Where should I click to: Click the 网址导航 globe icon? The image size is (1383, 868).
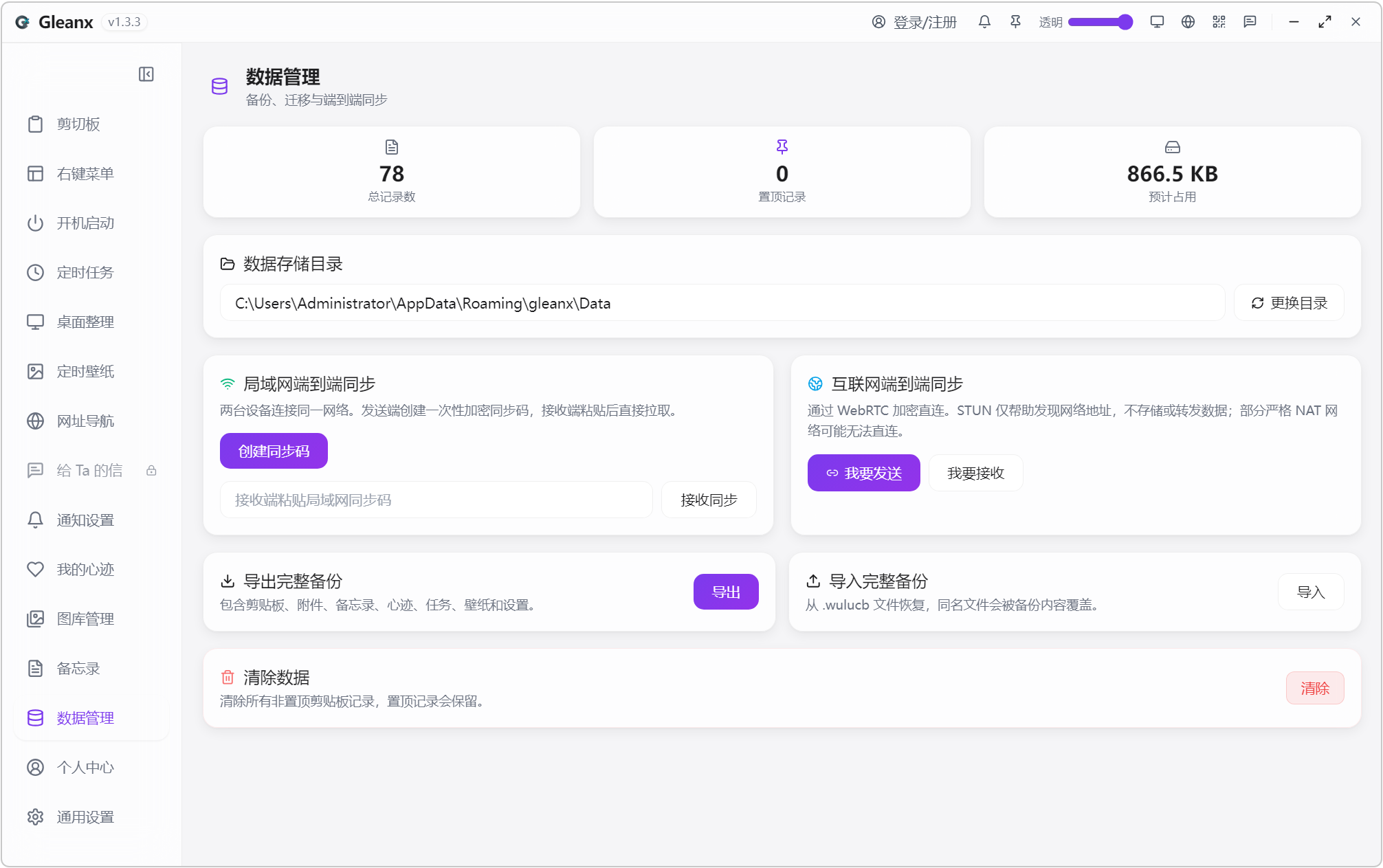(x=35, y=421)
